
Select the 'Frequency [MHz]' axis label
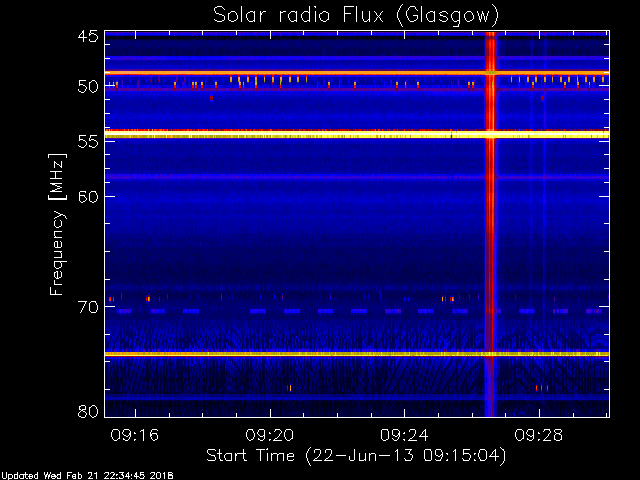(x=58, y=224)
